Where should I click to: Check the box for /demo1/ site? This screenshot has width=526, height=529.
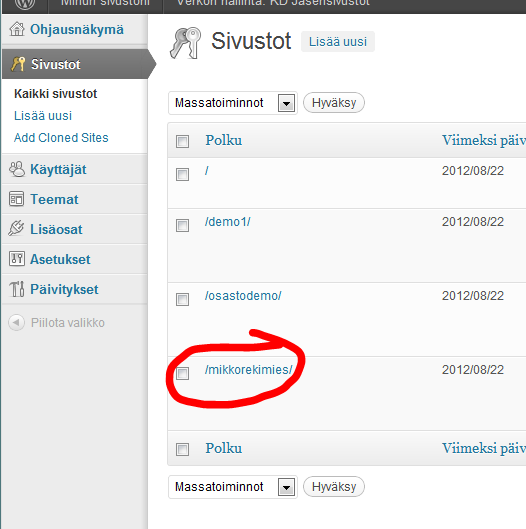[x=182, y=225]
